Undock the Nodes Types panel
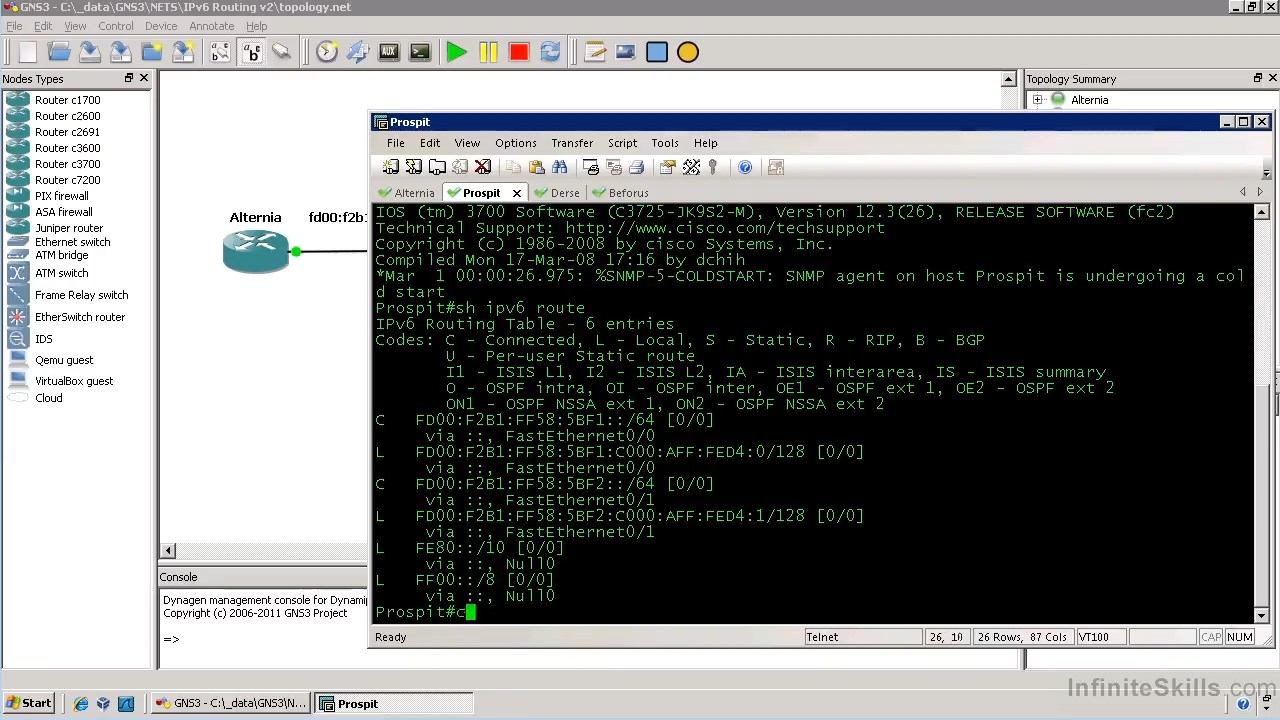1280x720 pixels. click(128, 78)
